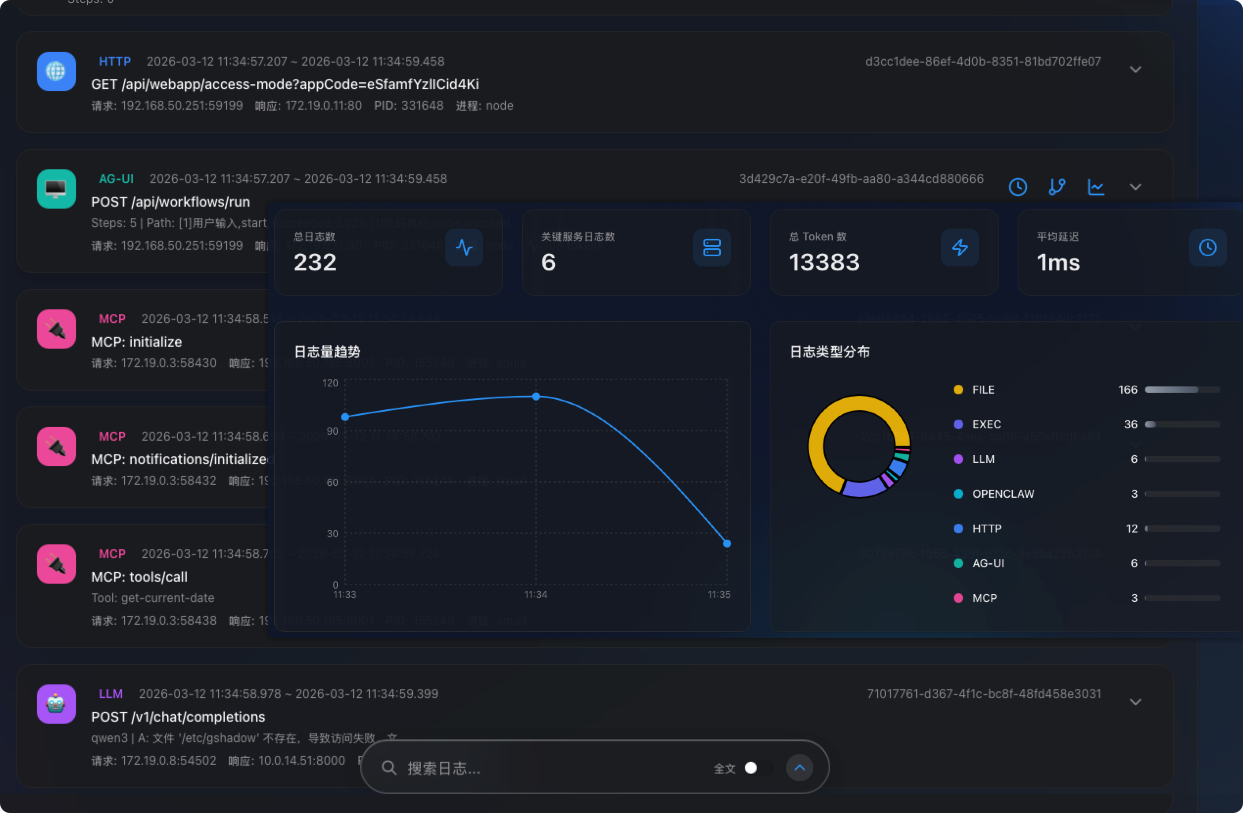
Task: Open the clock timeline icon in AG-UI row
Action: (1017, 187)
